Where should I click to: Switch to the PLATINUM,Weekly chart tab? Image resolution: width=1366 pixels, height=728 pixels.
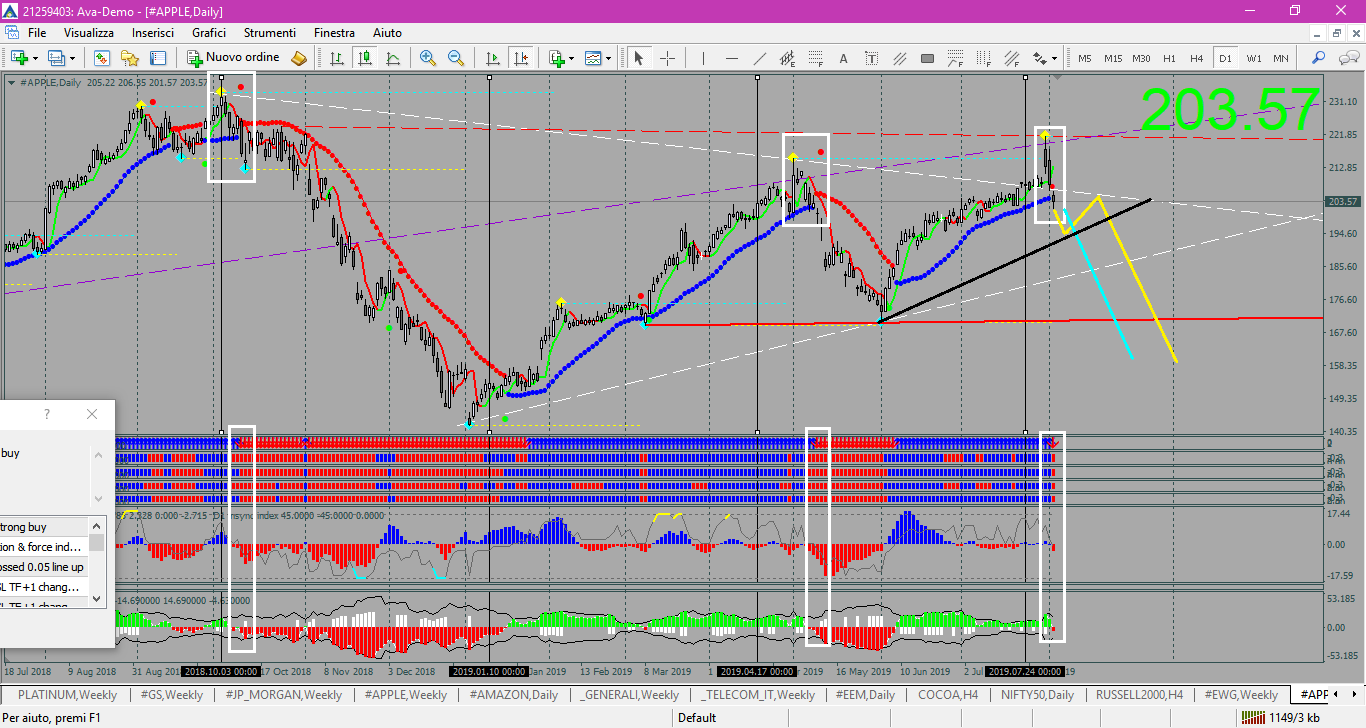point(67,694)
